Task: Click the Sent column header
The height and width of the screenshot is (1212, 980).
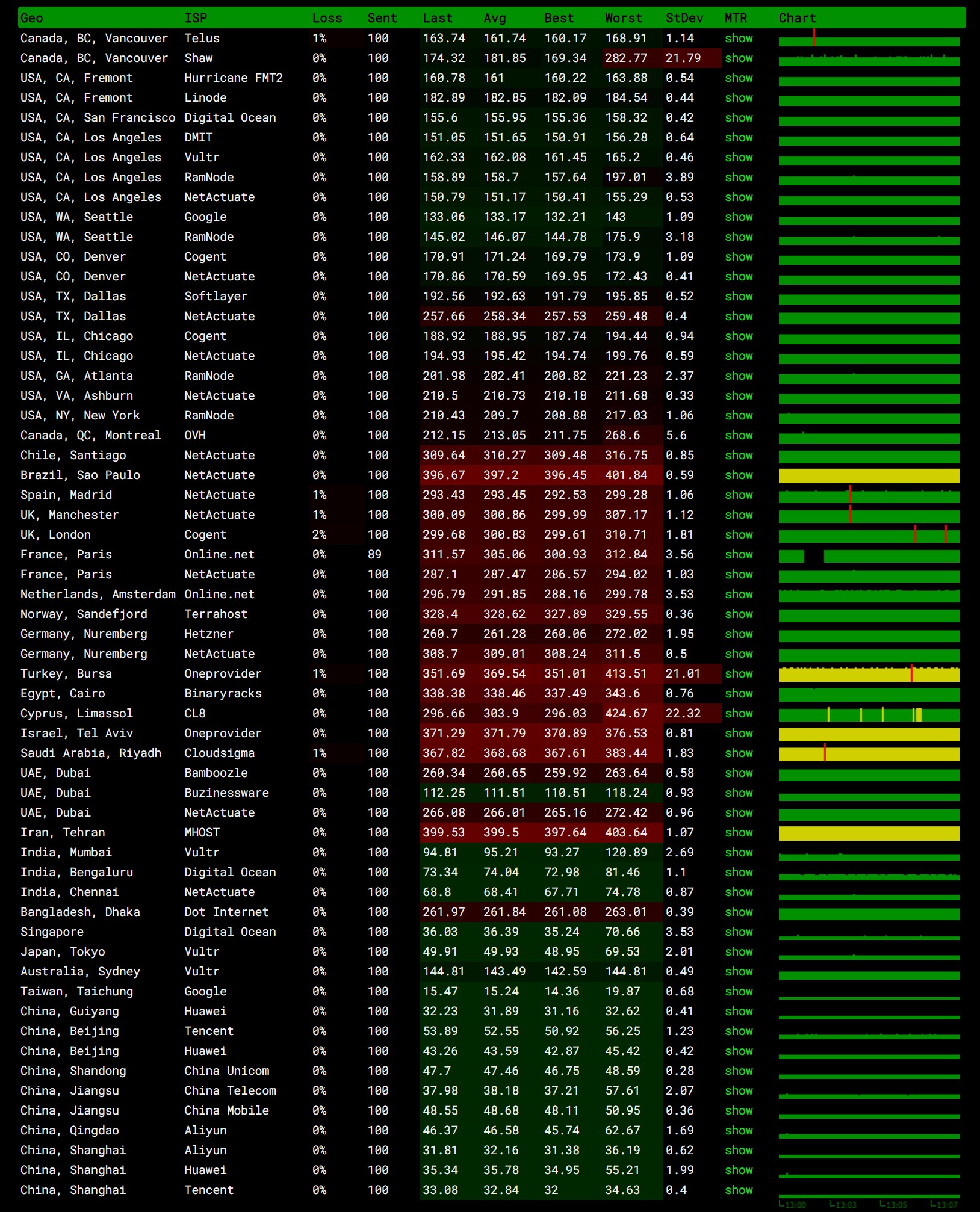Action: [382, 18]
